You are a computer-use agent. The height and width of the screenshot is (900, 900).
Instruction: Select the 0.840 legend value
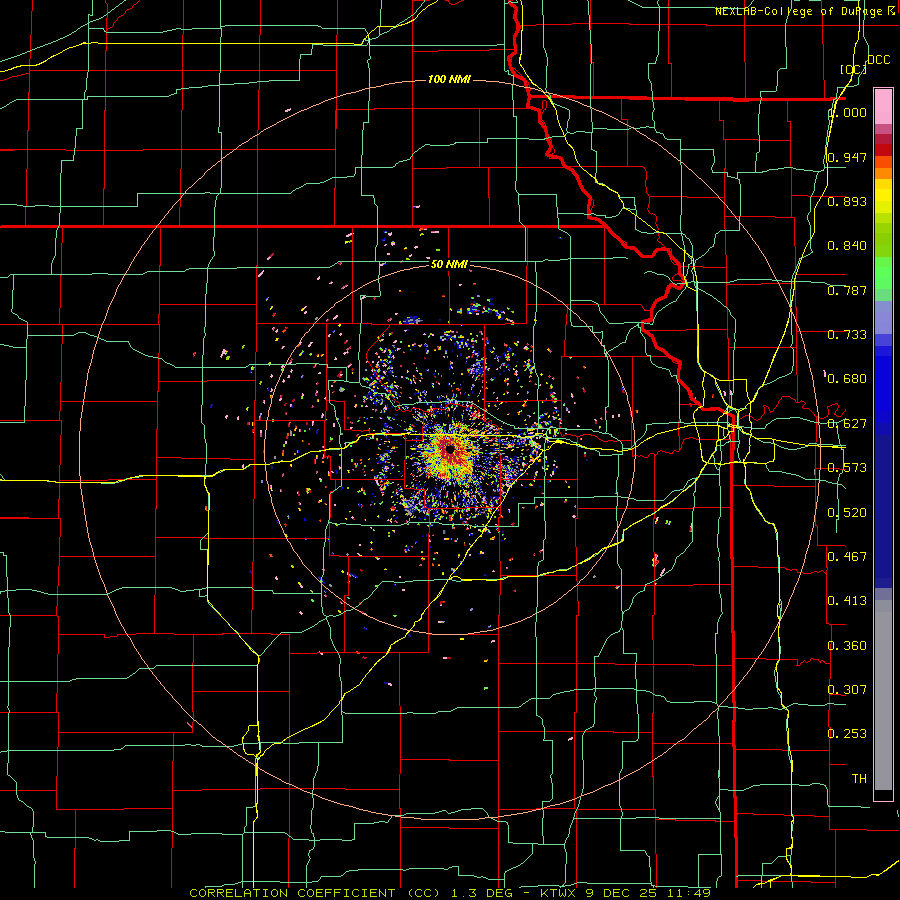[x=847, y=246]
